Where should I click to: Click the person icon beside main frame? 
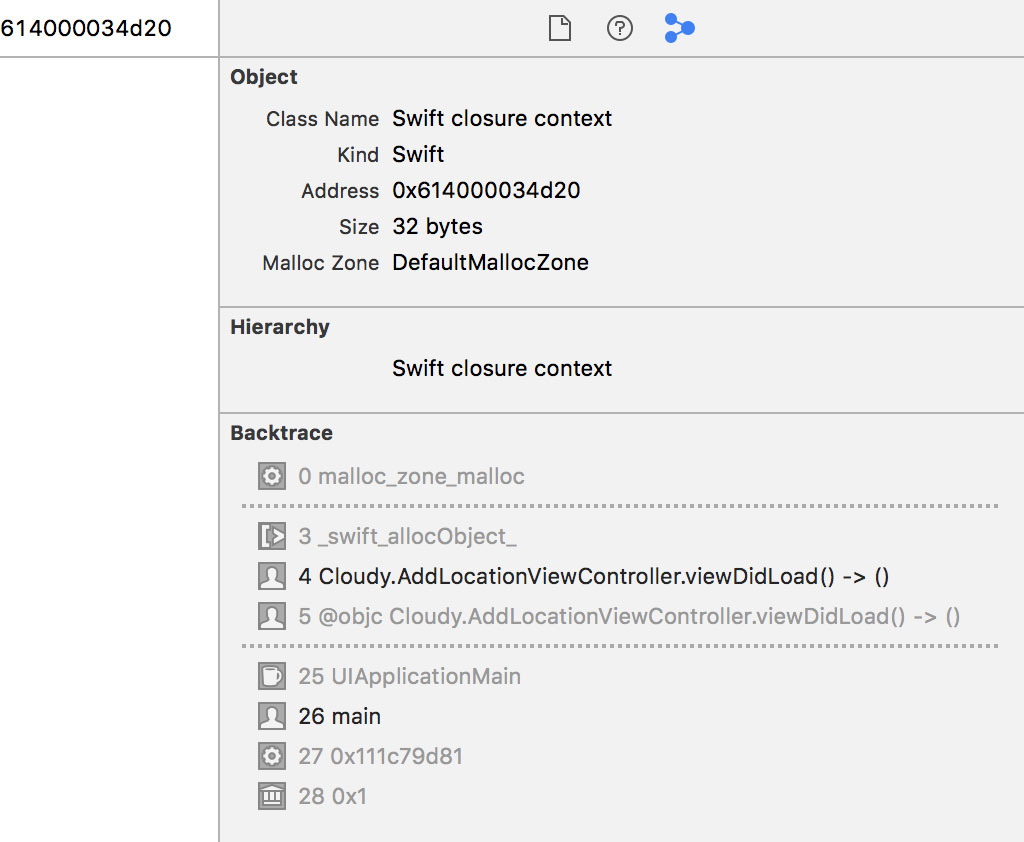[271, 716]
